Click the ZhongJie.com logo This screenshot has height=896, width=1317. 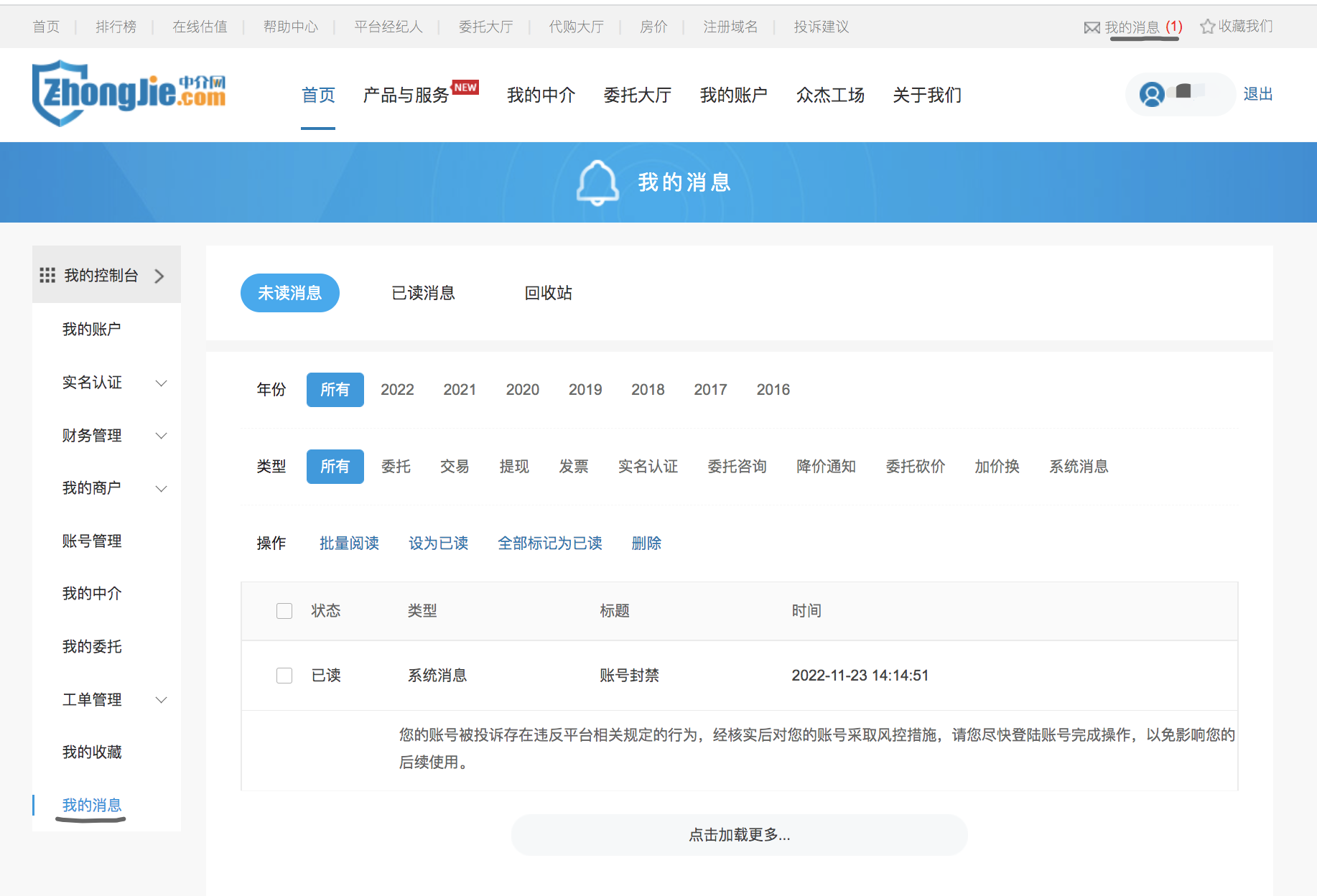(129, 93)
